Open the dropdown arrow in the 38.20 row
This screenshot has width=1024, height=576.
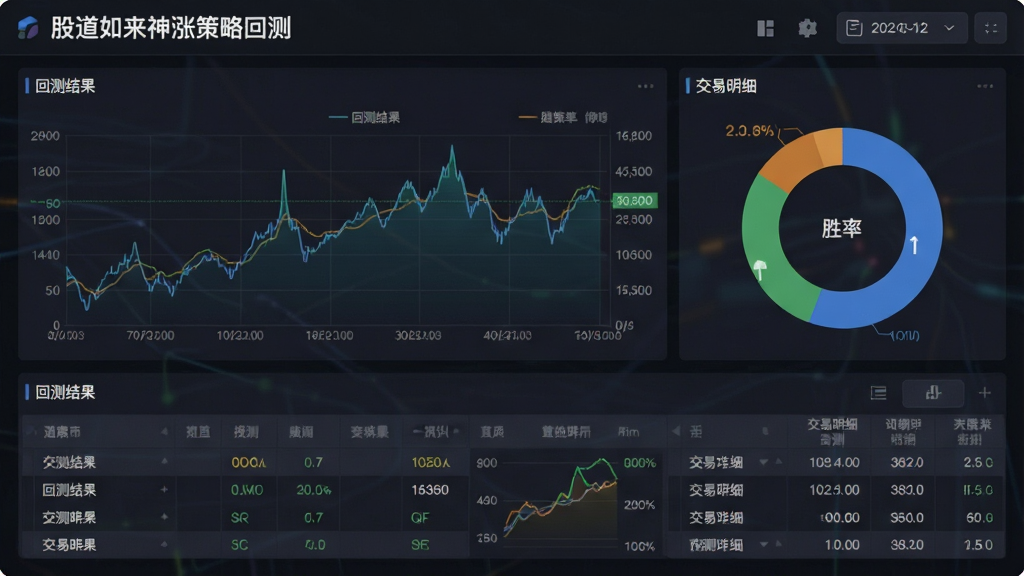(763, 544)
